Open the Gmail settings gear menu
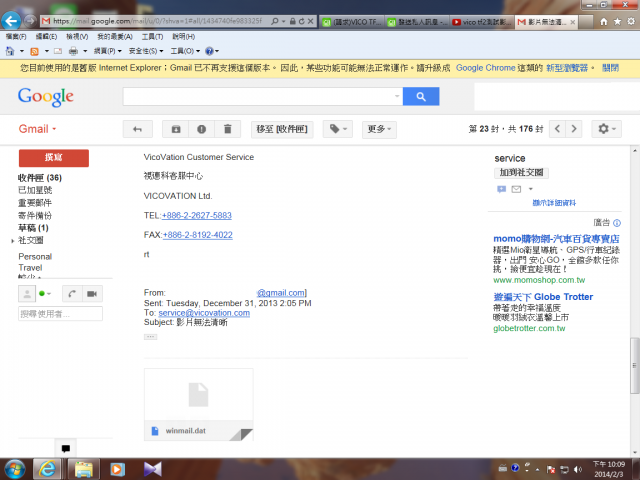This screenshot has height=480, width=640. tap(607, 129)
